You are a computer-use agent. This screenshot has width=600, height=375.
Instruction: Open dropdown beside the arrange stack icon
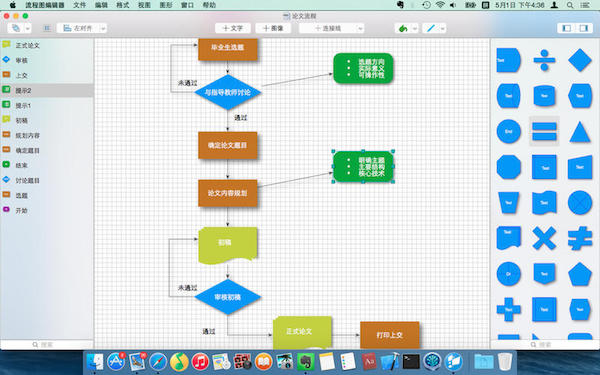tap(28, 28)
